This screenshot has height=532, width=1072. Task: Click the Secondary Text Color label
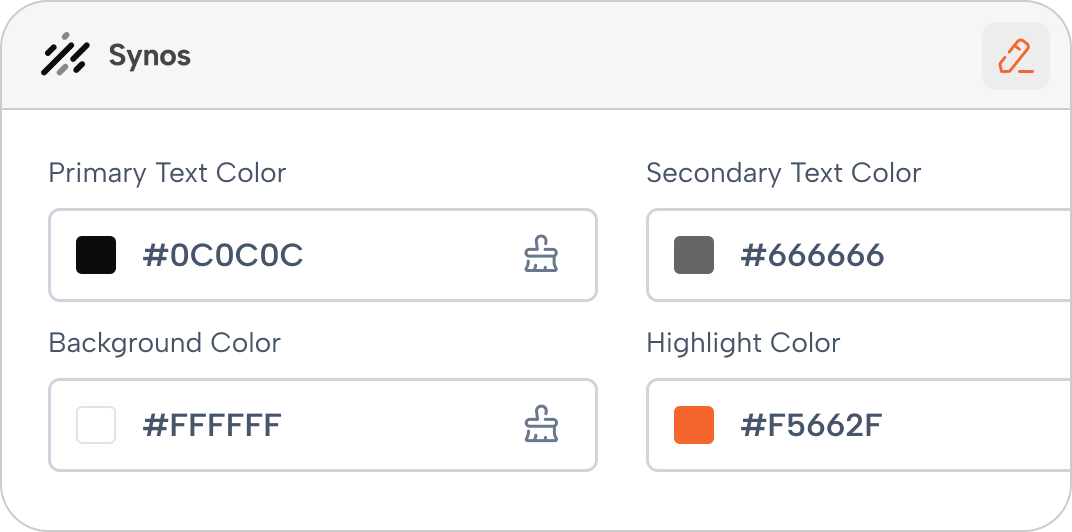pos(783,173)
